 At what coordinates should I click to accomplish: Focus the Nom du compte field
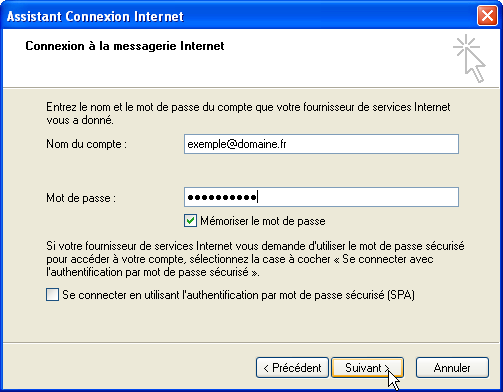(321, 144)
